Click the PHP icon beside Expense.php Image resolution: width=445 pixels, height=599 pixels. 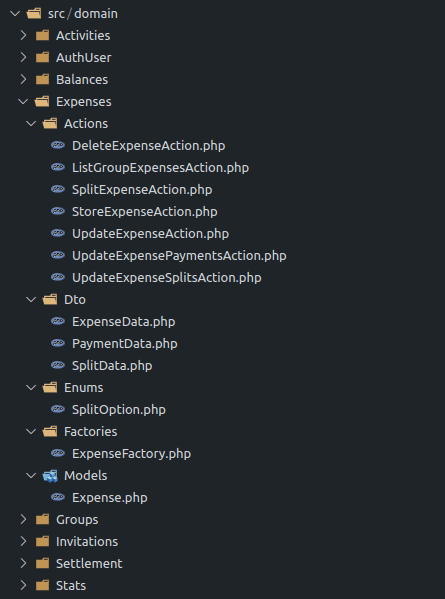coord(58,497)
